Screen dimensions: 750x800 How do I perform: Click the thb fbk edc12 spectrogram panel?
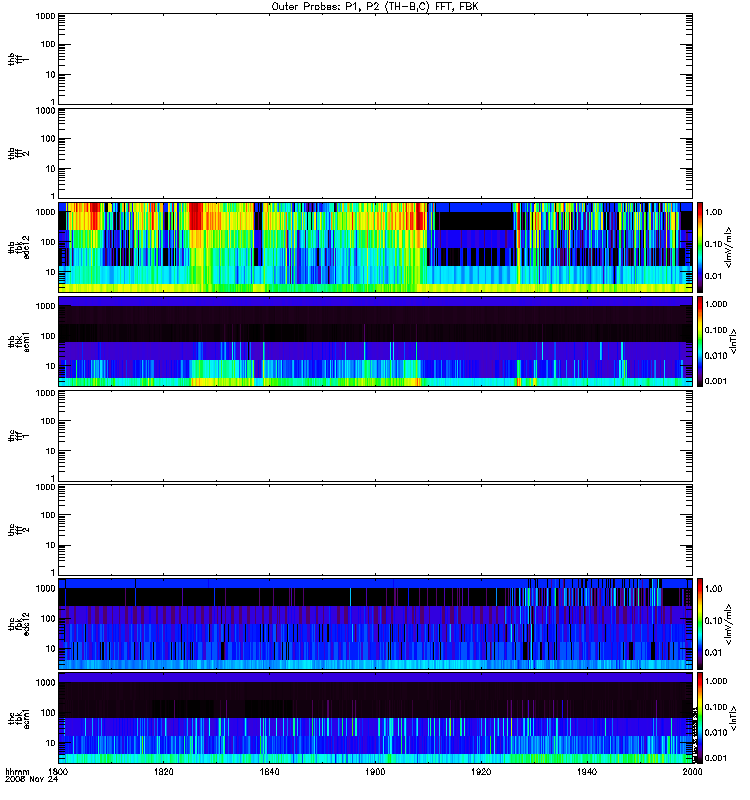click(x=375, y=247)
